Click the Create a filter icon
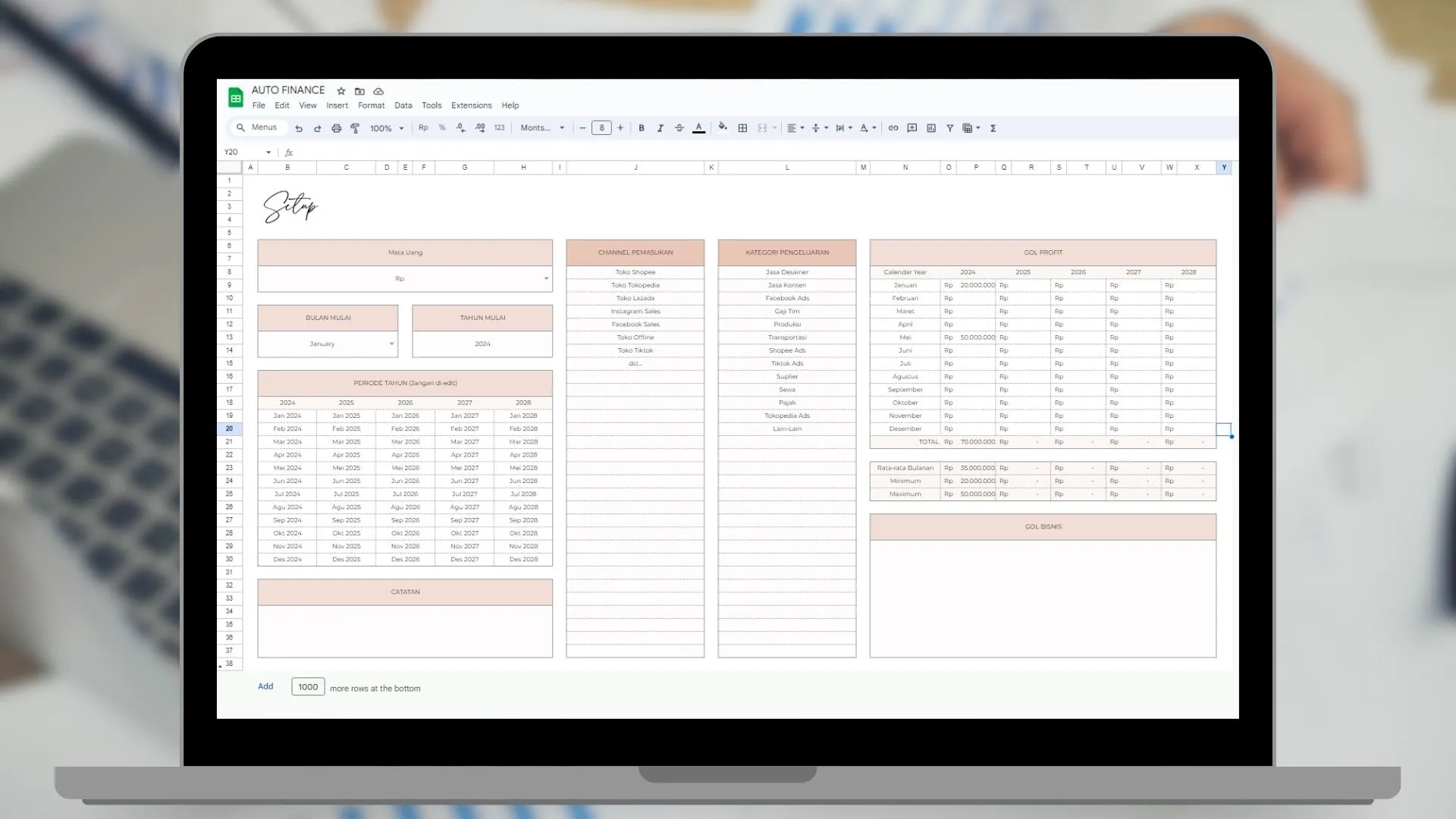Screen dimensions: 1456x819 (949, 128)
